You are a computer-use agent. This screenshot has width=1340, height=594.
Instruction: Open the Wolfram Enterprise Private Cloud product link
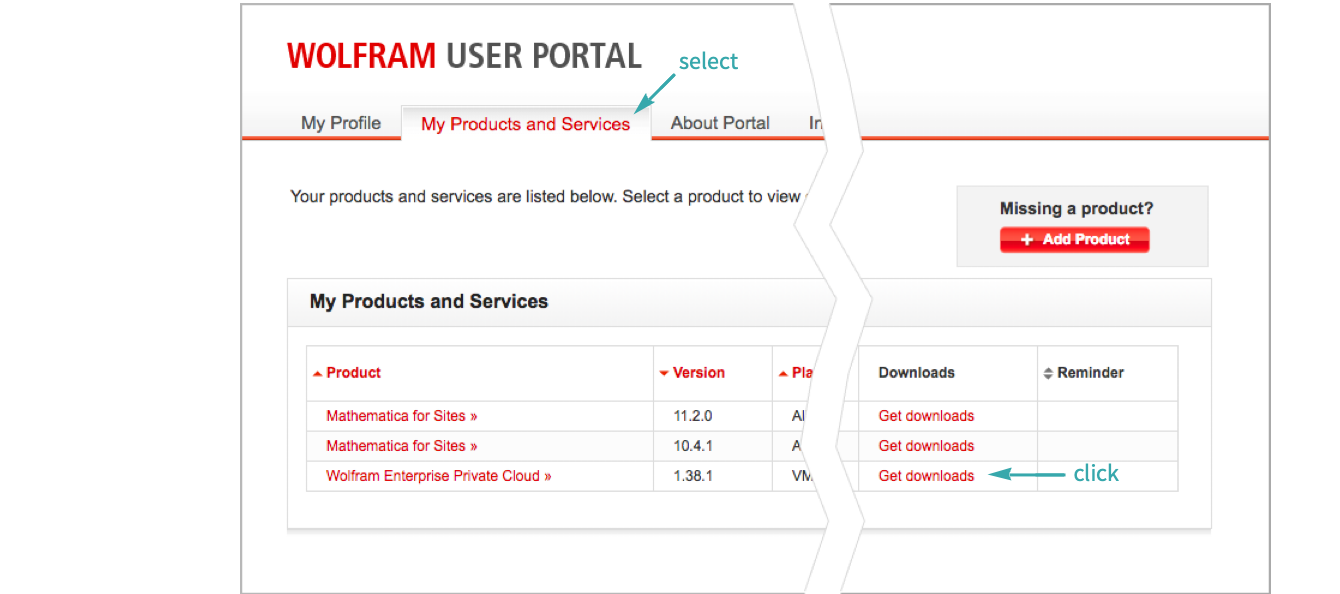(x=438, y=476)
